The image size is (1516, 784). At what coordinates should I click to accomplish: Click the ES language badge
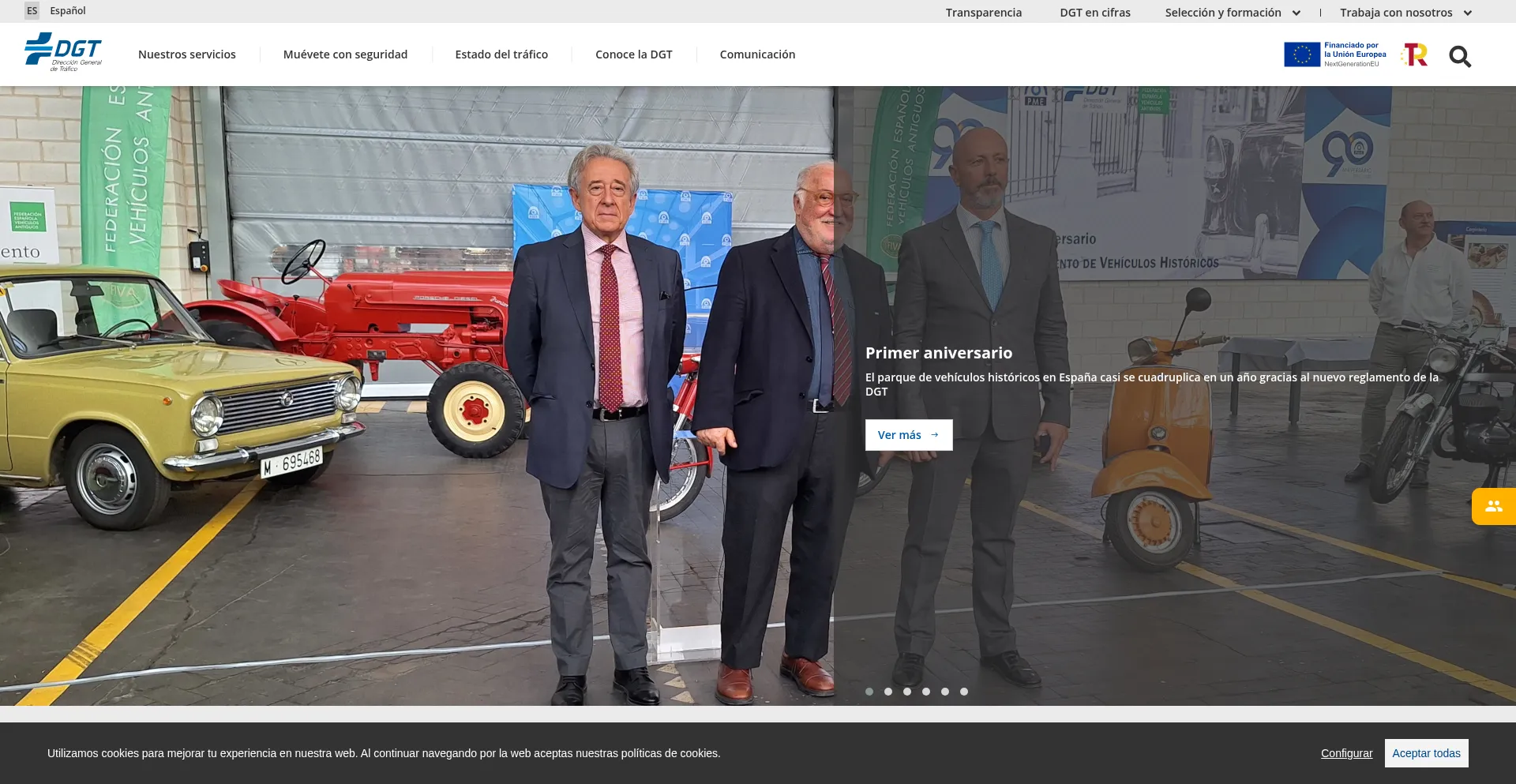(32, 11)
